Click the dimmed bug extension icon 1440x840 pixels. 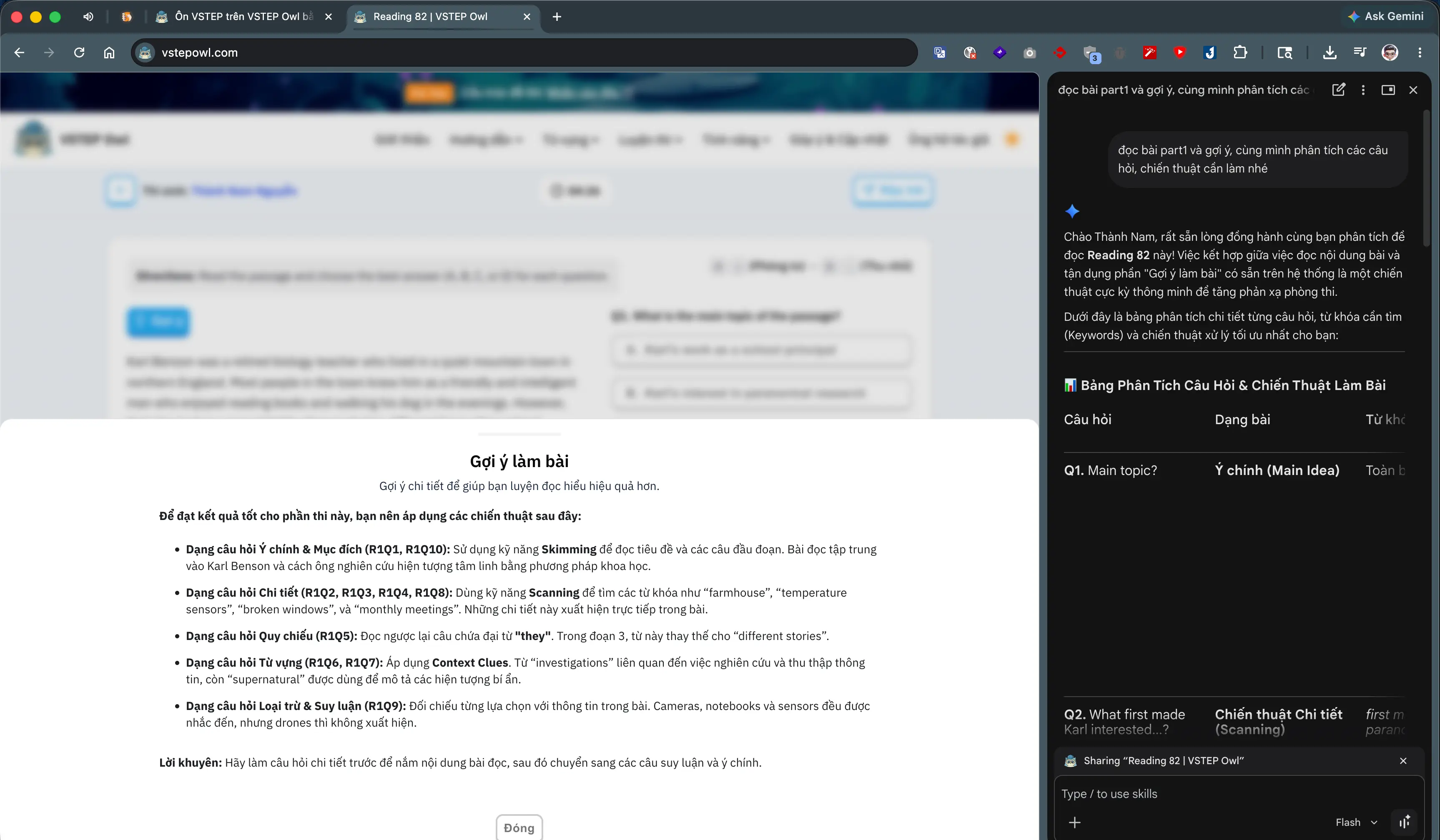pos(1119,52)
